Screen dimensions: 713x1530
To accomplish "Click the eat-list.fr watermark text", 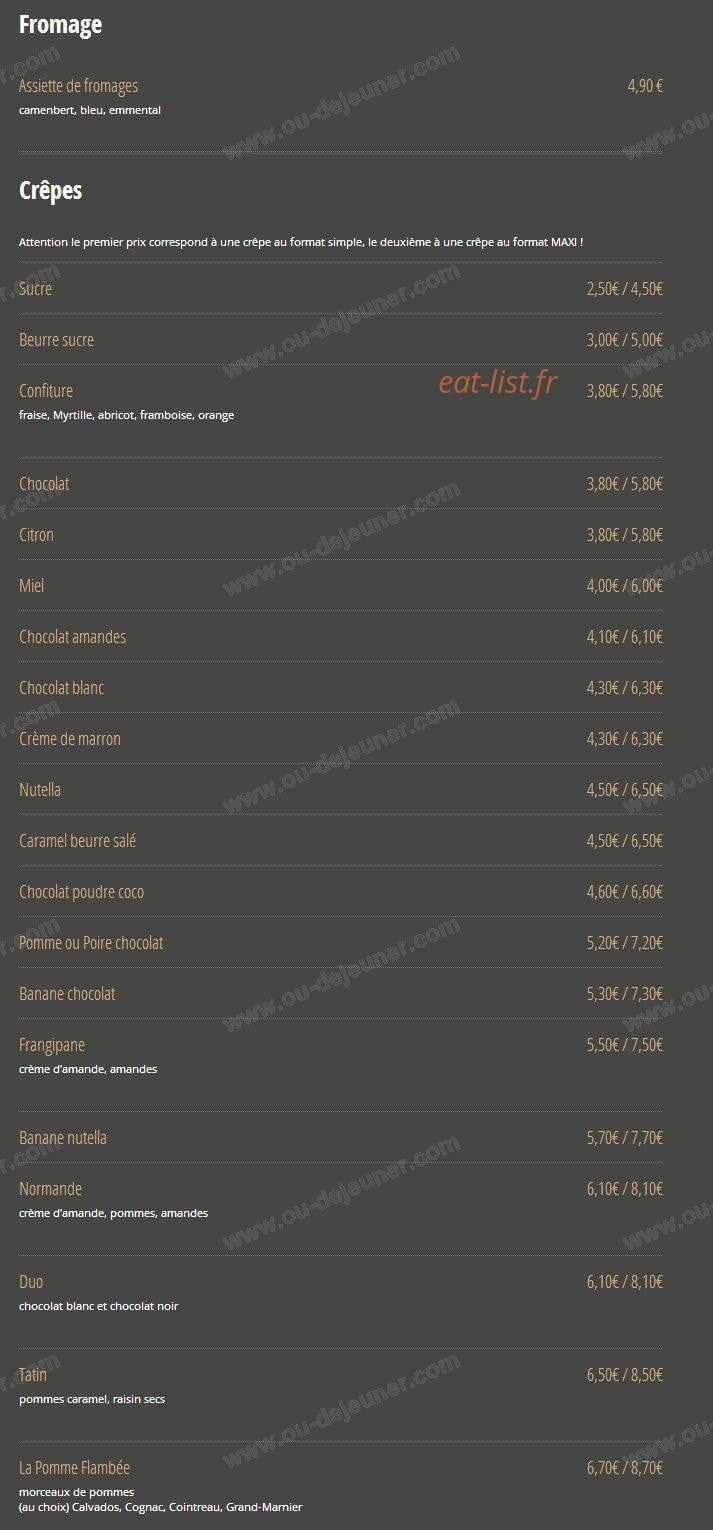I will click(497, 382).
